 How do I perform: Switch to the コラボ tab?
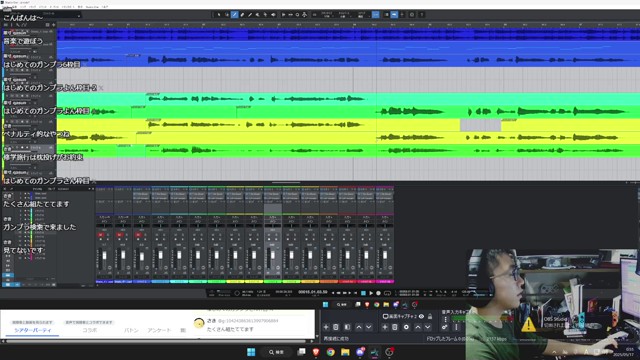point(90,330)
